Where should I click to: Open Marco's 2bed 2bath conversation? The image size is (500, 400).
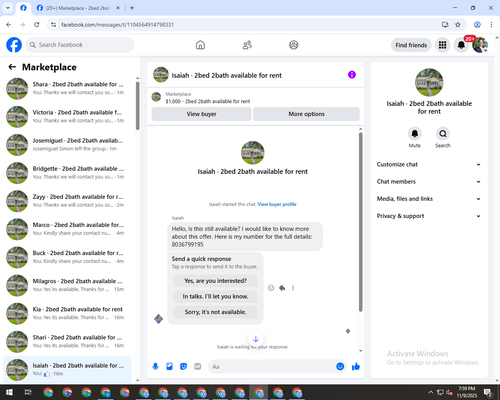point(67,229)
